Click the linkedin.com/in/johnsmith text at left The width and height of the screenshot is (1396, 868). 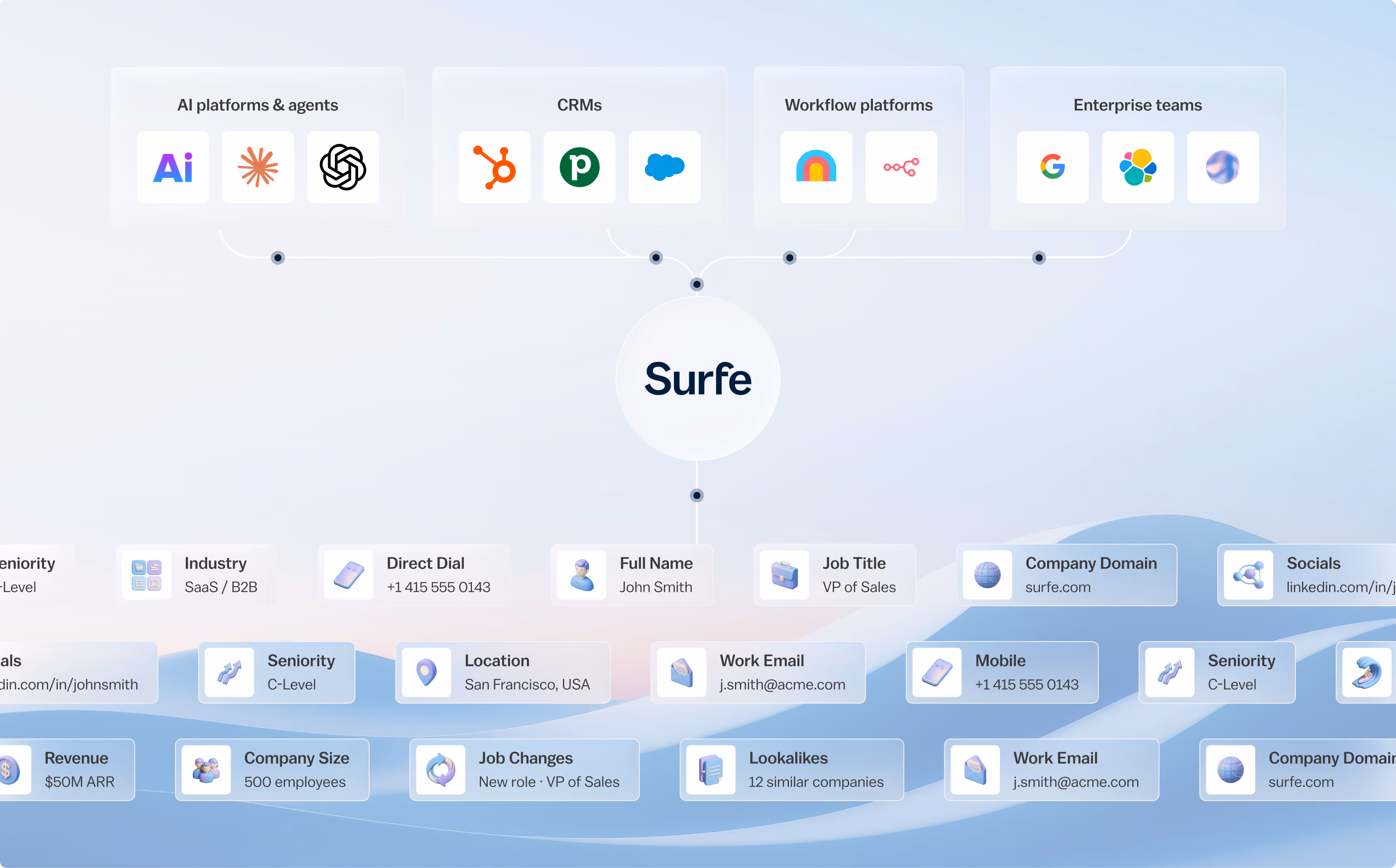[69, 685]
